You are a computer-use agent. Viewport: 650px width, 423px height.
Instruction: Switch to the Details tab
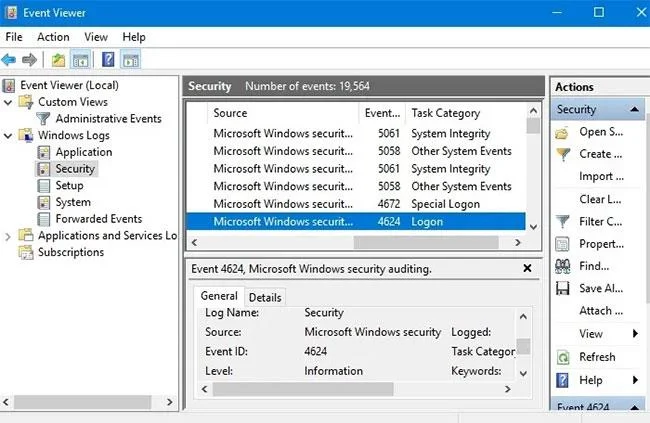265,297
